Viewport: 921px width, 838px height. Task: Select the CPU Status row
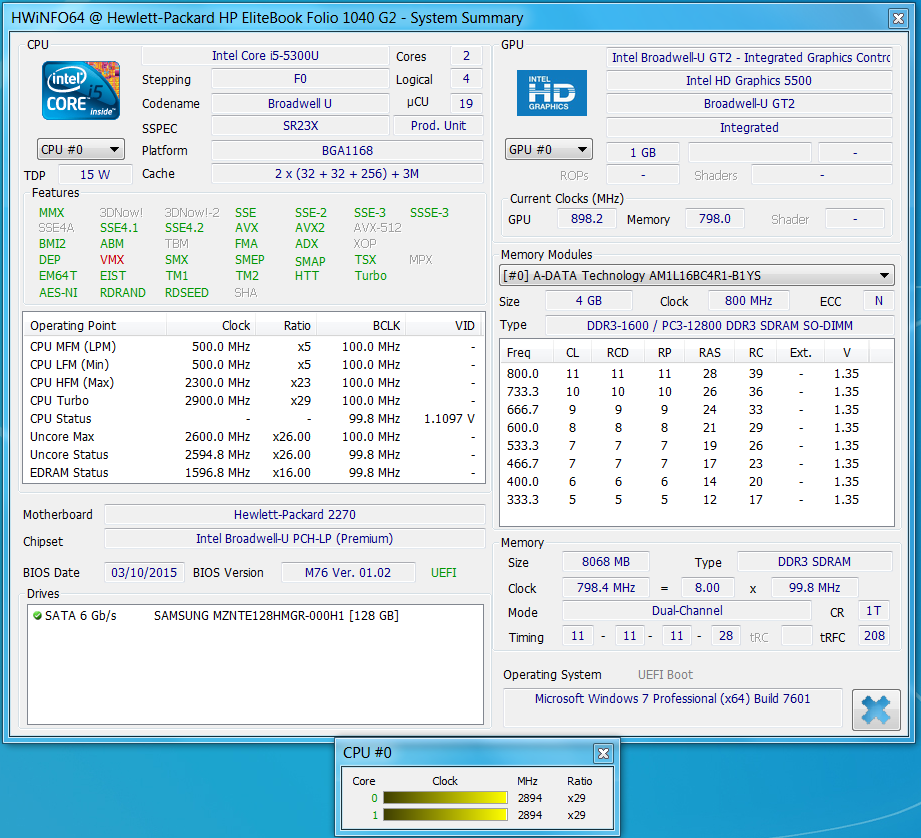(x=253, y=419)
